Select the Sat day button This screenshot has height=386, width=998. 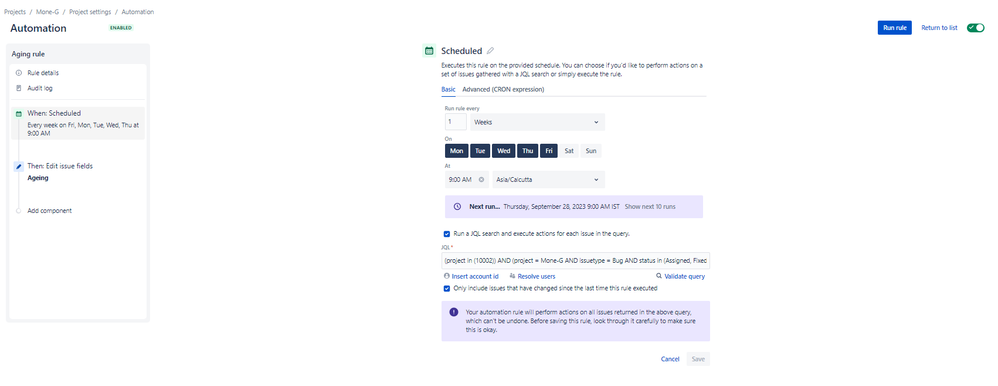[569, 151]
